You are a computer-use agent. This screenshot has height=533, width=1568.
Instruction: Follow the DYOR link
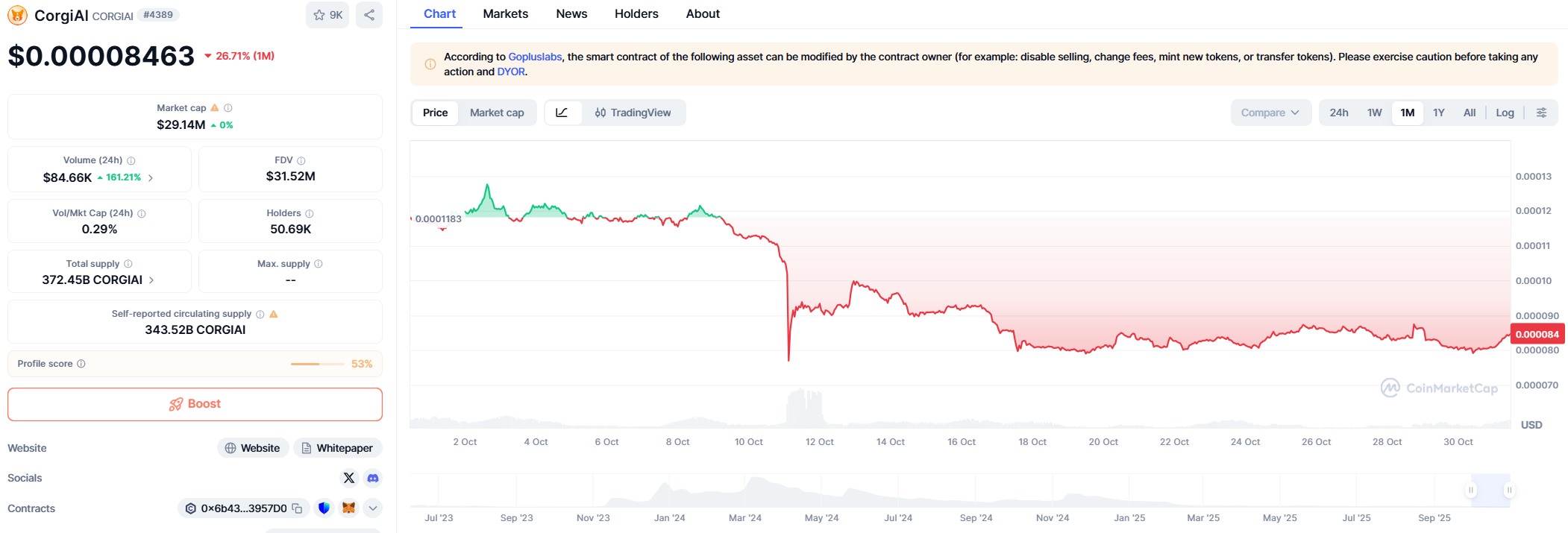coord(511,72)
